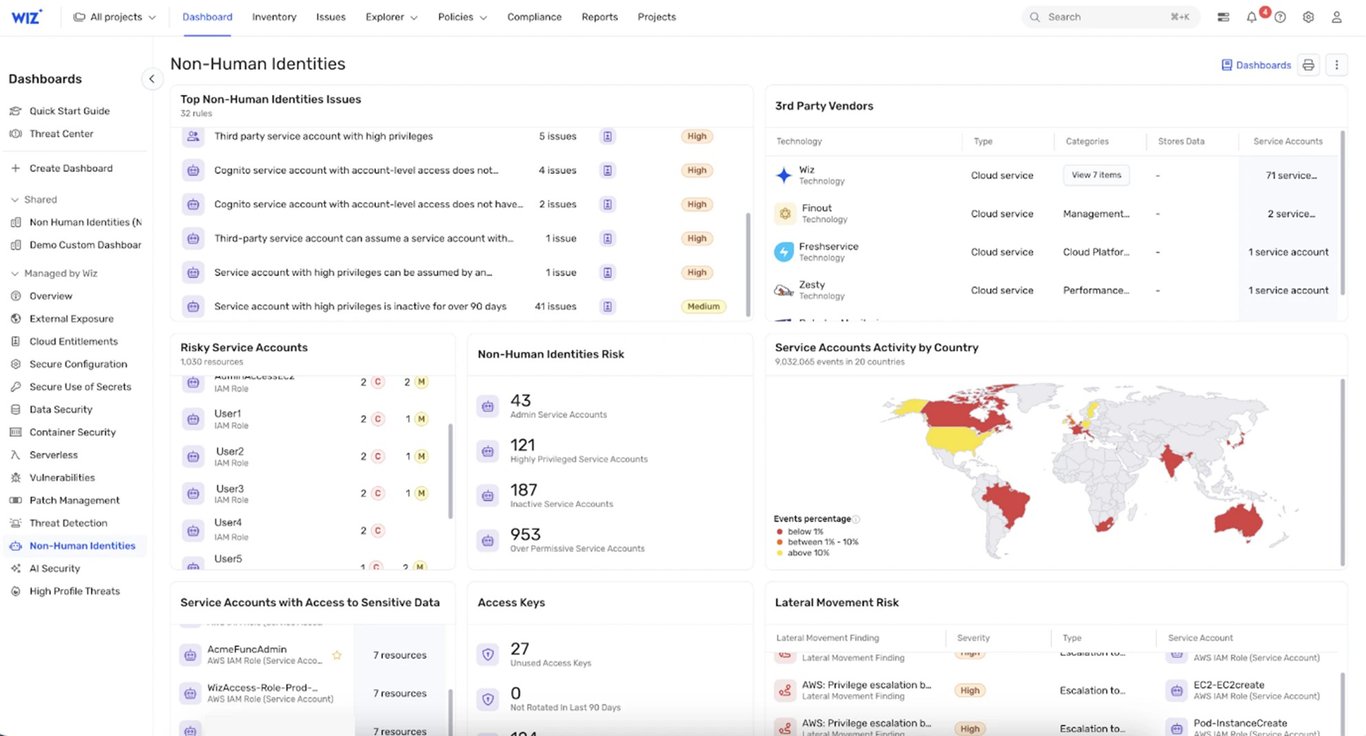Image resolution: width=1366 pixels, height=736 pixels.
Task: Open the Compliance page
Action: pos(534,16)
